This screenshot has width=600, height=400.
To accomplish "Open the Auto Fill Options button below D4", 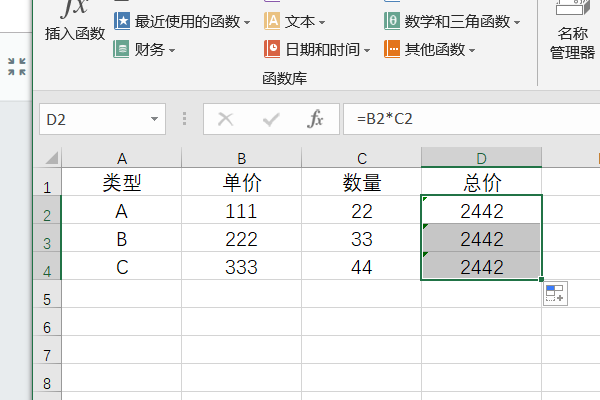I will click(x=555, y=293).
